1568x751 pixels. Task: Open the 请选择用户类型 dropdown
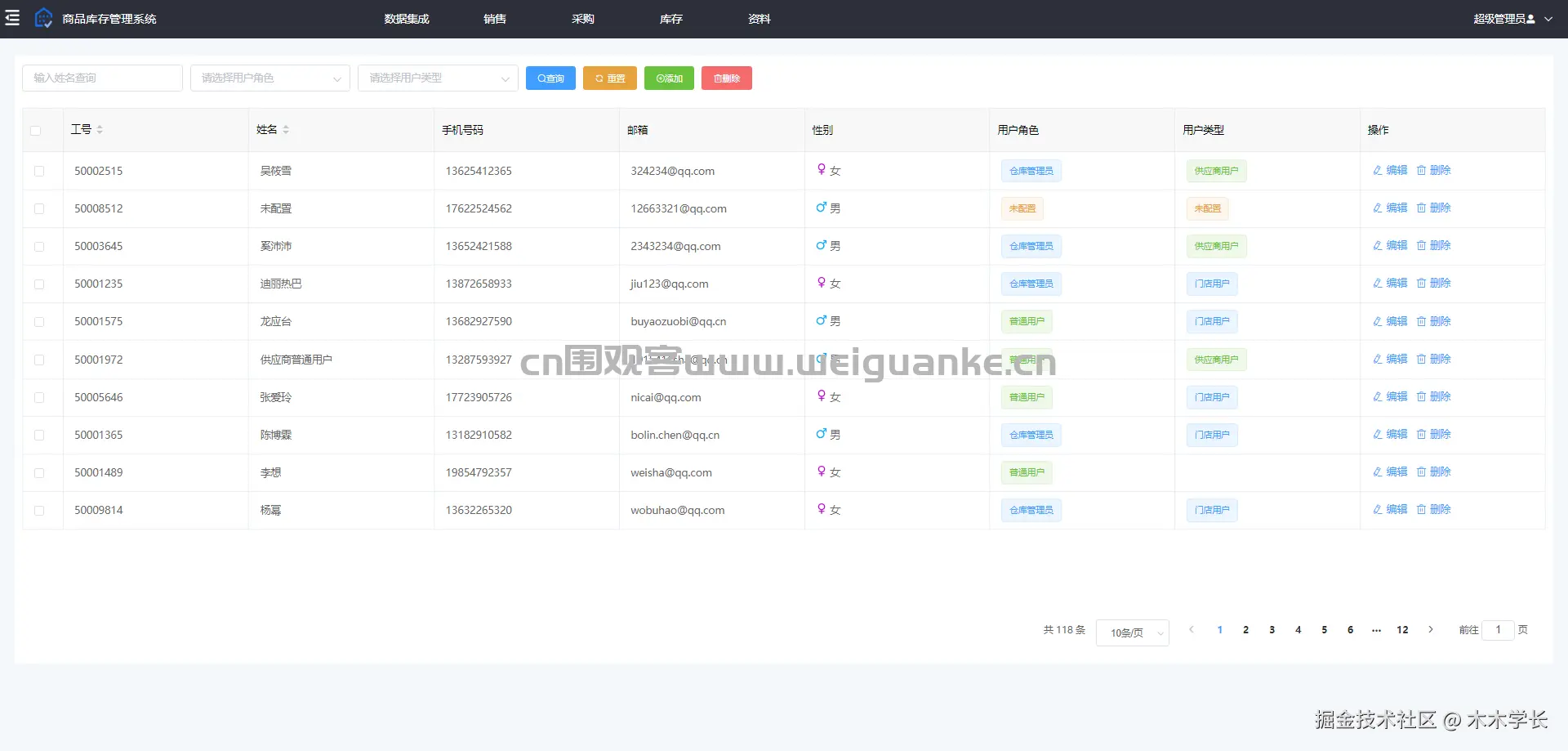[x=438, y=78]
